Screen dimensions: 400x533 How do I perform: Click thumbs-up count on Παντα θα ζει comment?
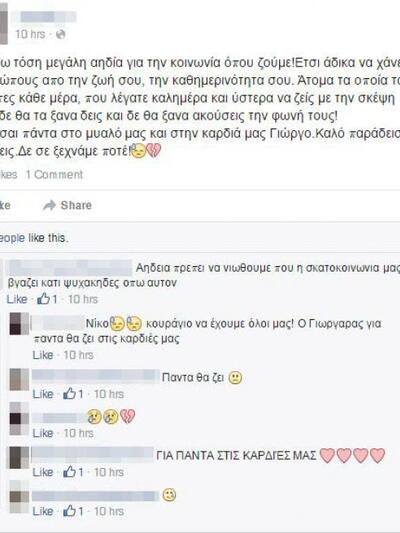pyautogui.click(x=73, y=394)
